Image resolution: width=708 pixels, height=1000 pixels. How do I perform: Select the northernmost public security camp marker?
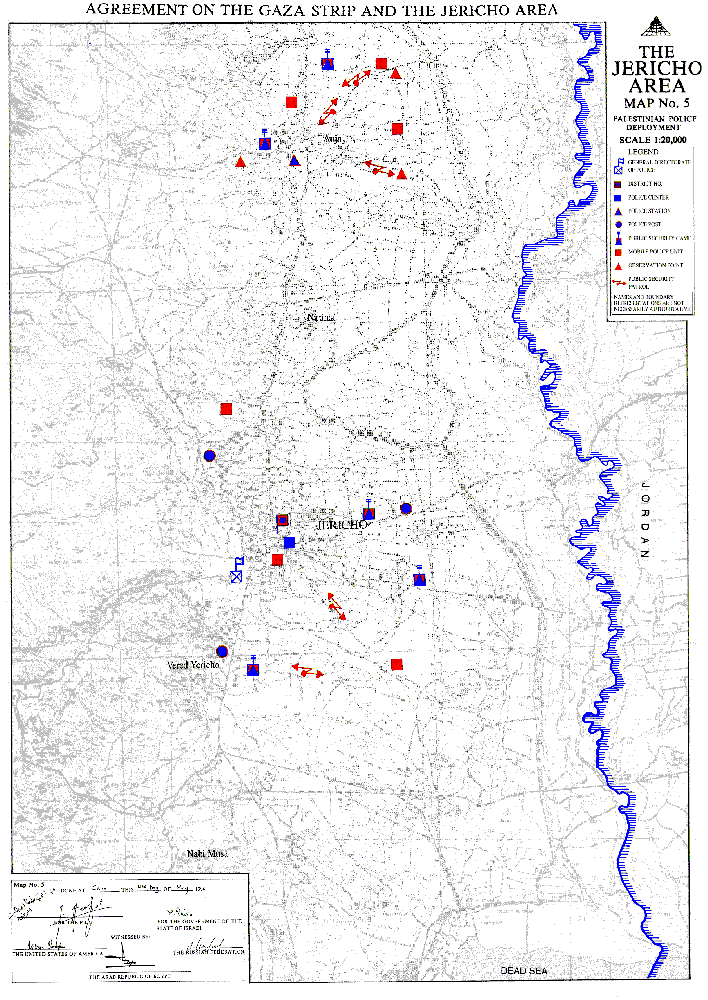tap(327, 61)
